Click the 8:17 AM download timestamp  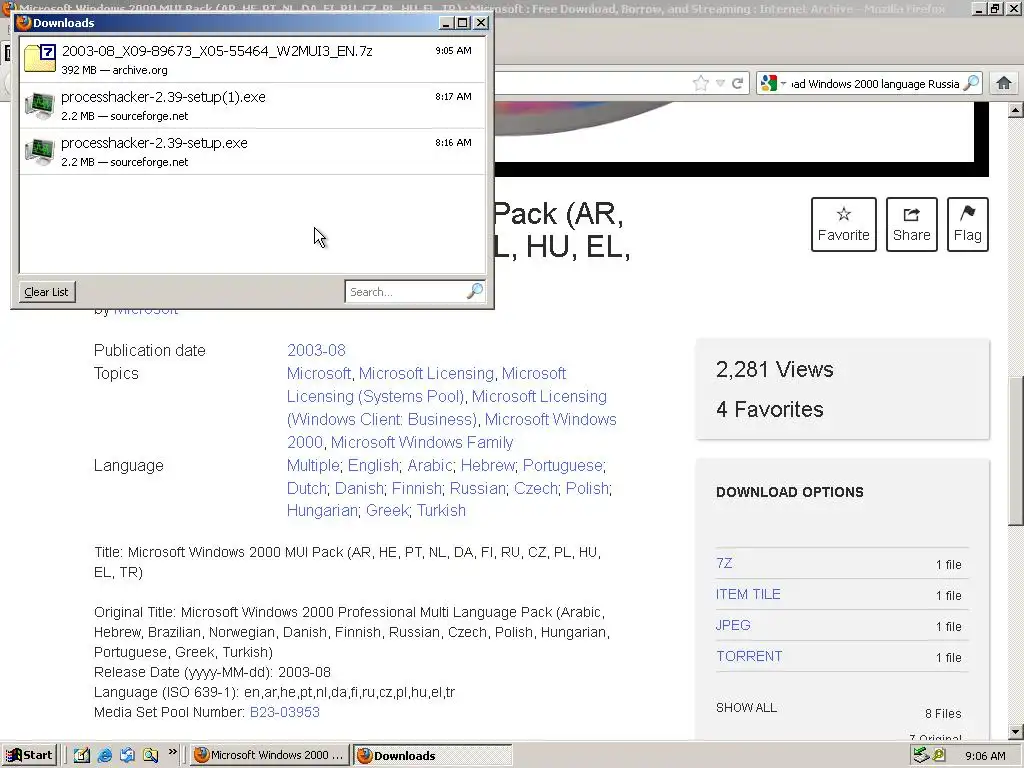[x=453, y=97]
